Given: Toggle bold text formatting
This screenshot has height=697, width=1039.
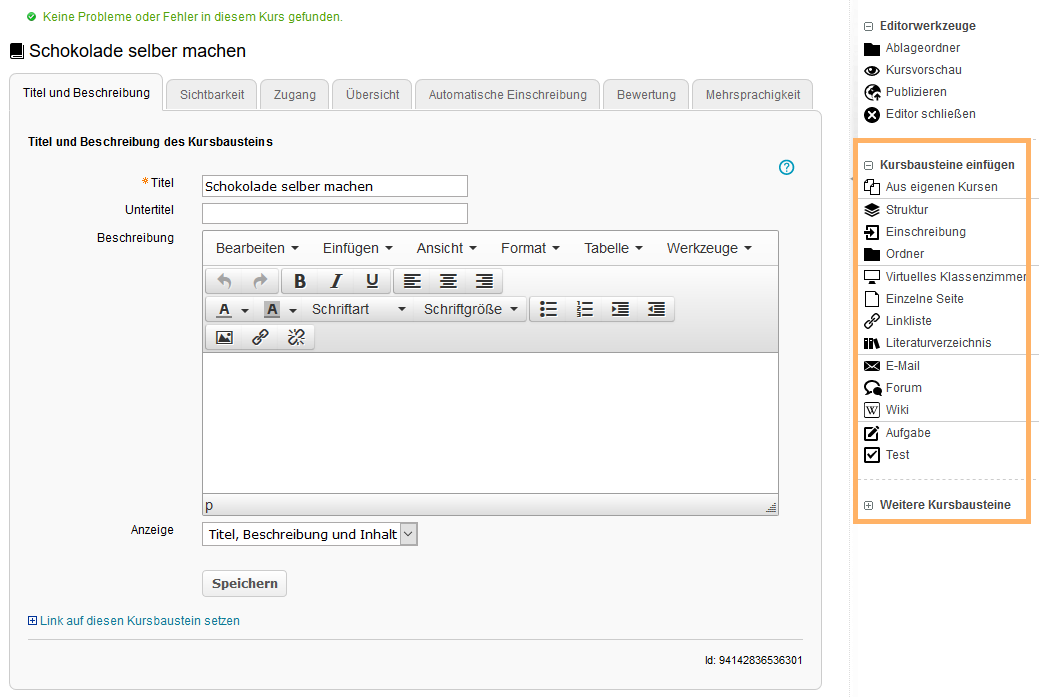Looking at the screenshot, I should point(299,281).
